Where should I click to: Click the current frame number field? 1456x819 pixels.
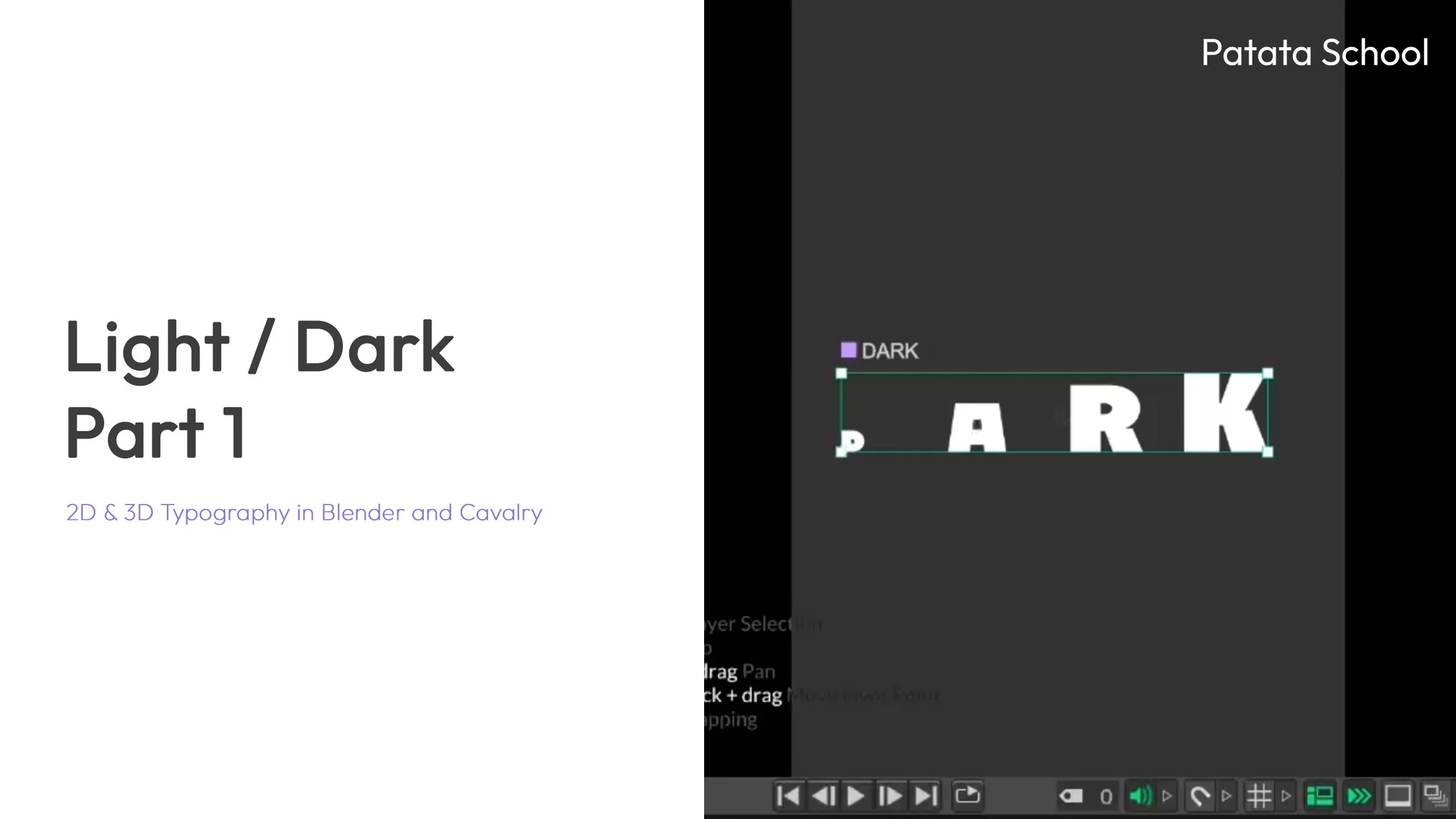pyautogui.click(x=1105, y=796)
